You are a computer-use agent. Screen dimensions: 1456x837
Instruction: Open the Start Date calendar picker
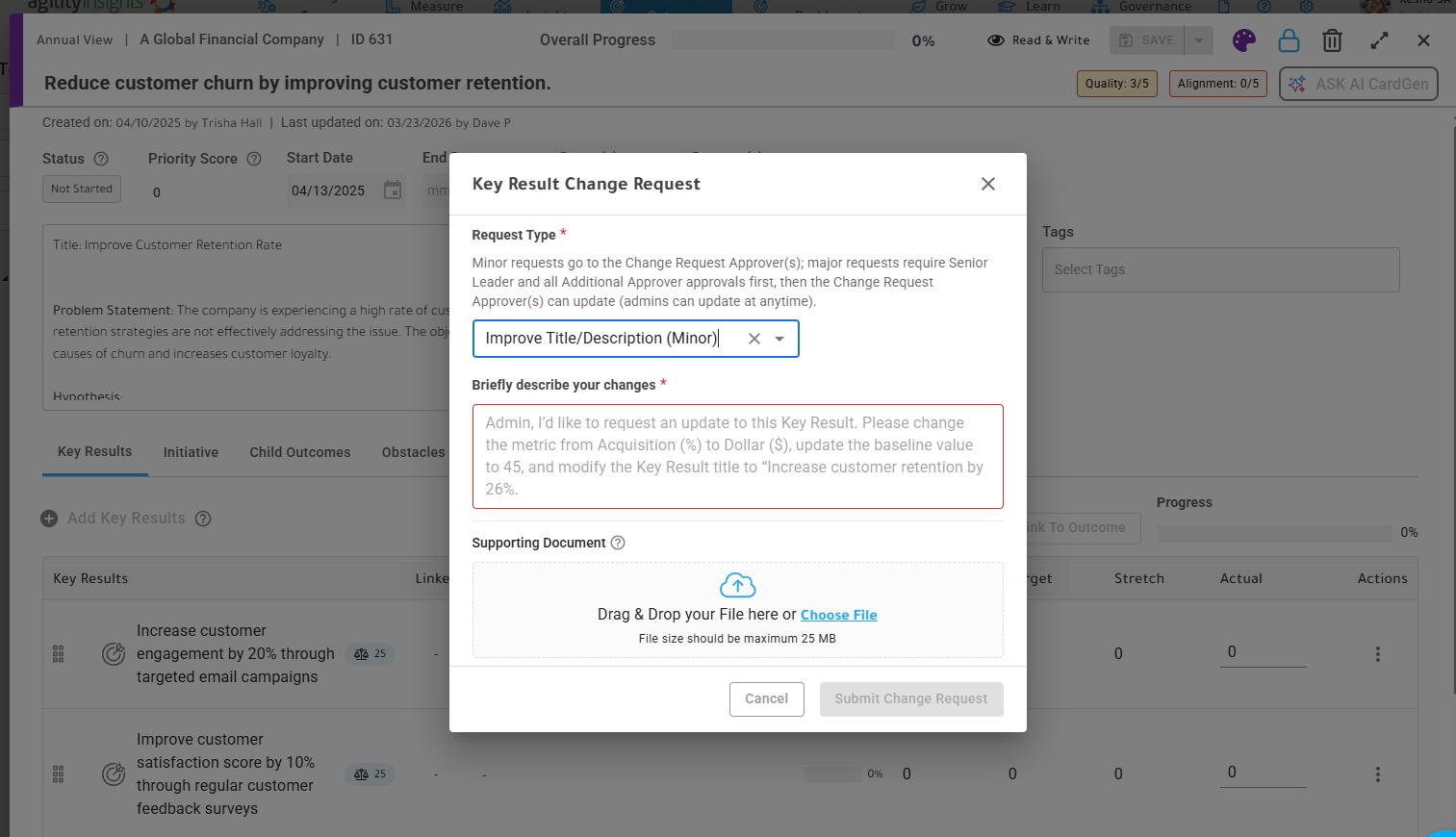pyautogui.click(x=393, y=190)
